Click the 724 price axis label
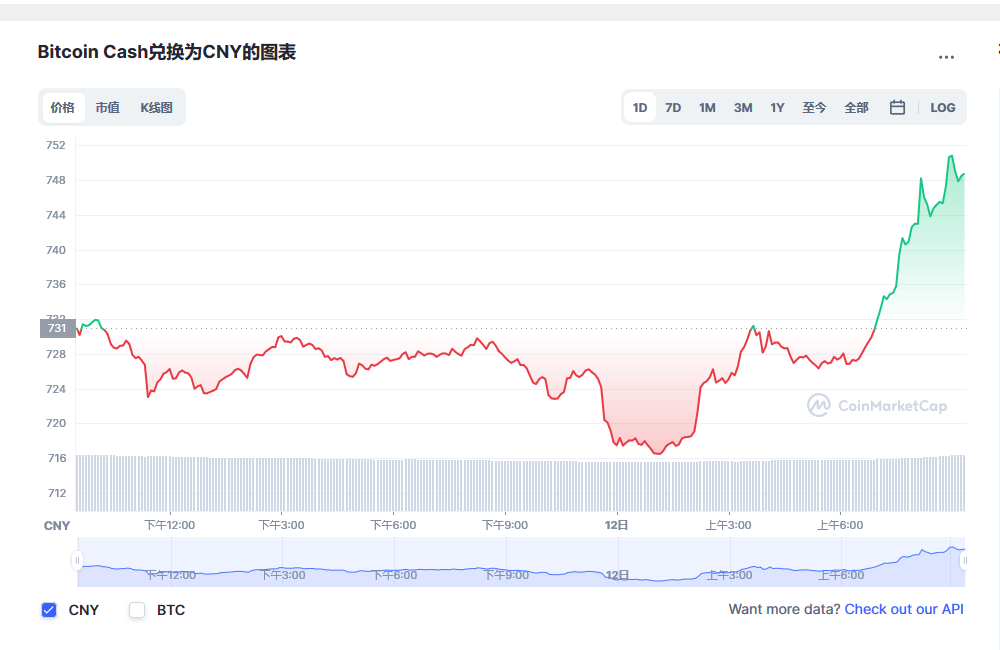The image size is (1000, 650). tap(55, 389)
